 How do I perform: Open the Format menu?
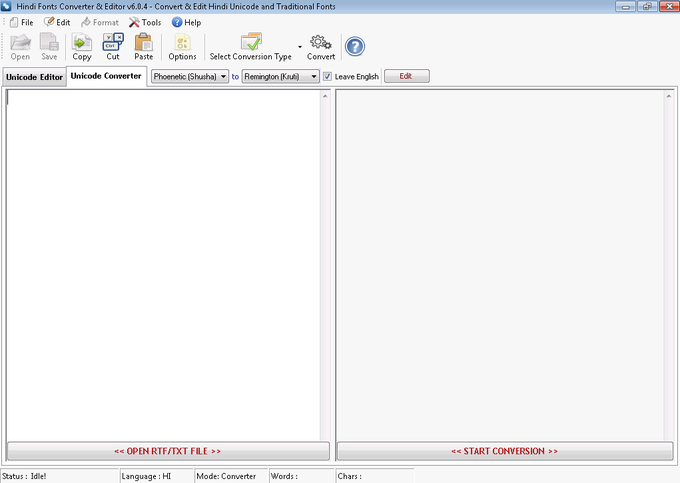click(x=100, y=23)
